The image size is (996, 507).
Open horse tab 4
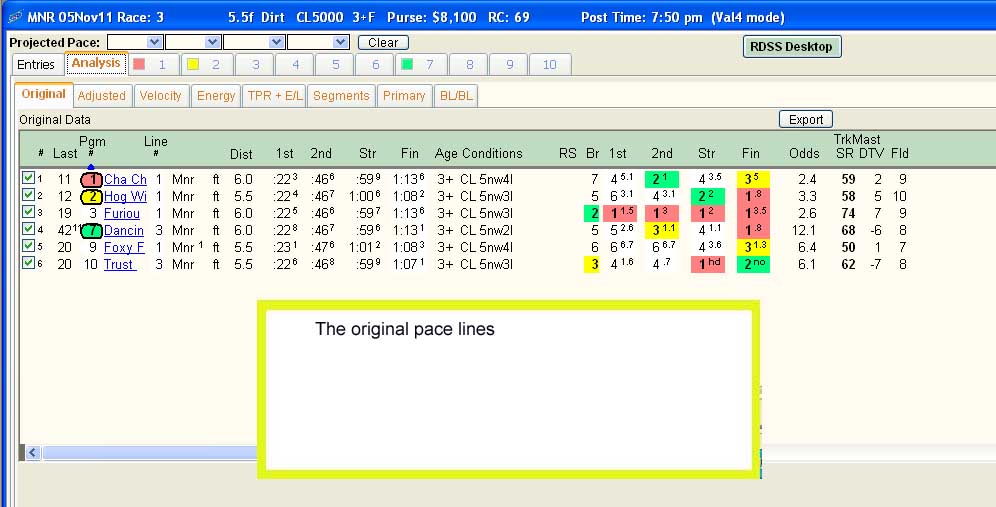[x=295, y=65]
